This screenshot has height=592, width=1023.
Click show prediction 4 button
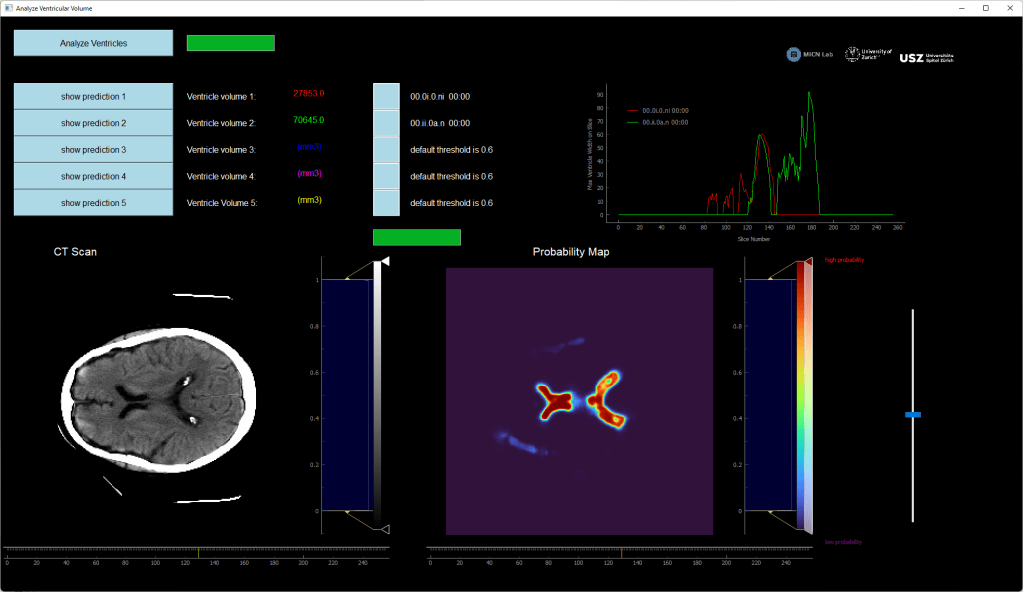pyautogui.click(x=93, y=176)
